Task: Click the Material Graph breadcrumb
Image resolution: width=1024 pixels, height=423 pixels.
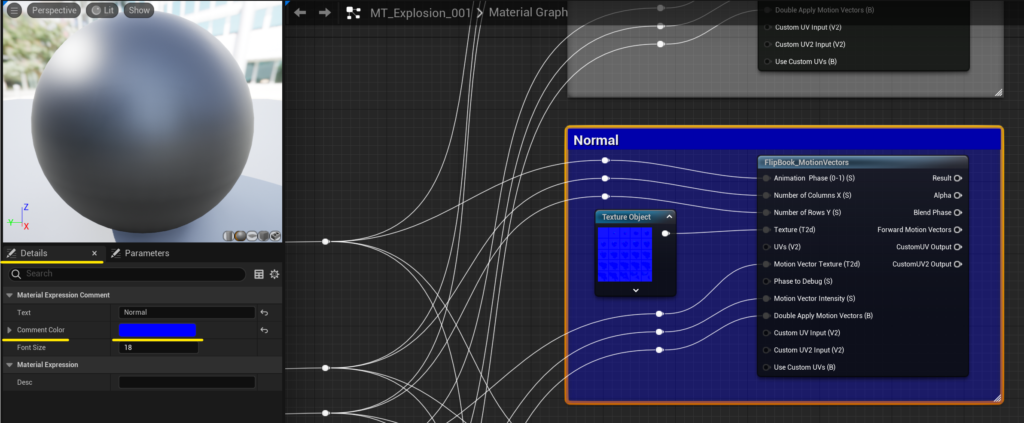Action: tap(528, 12)
